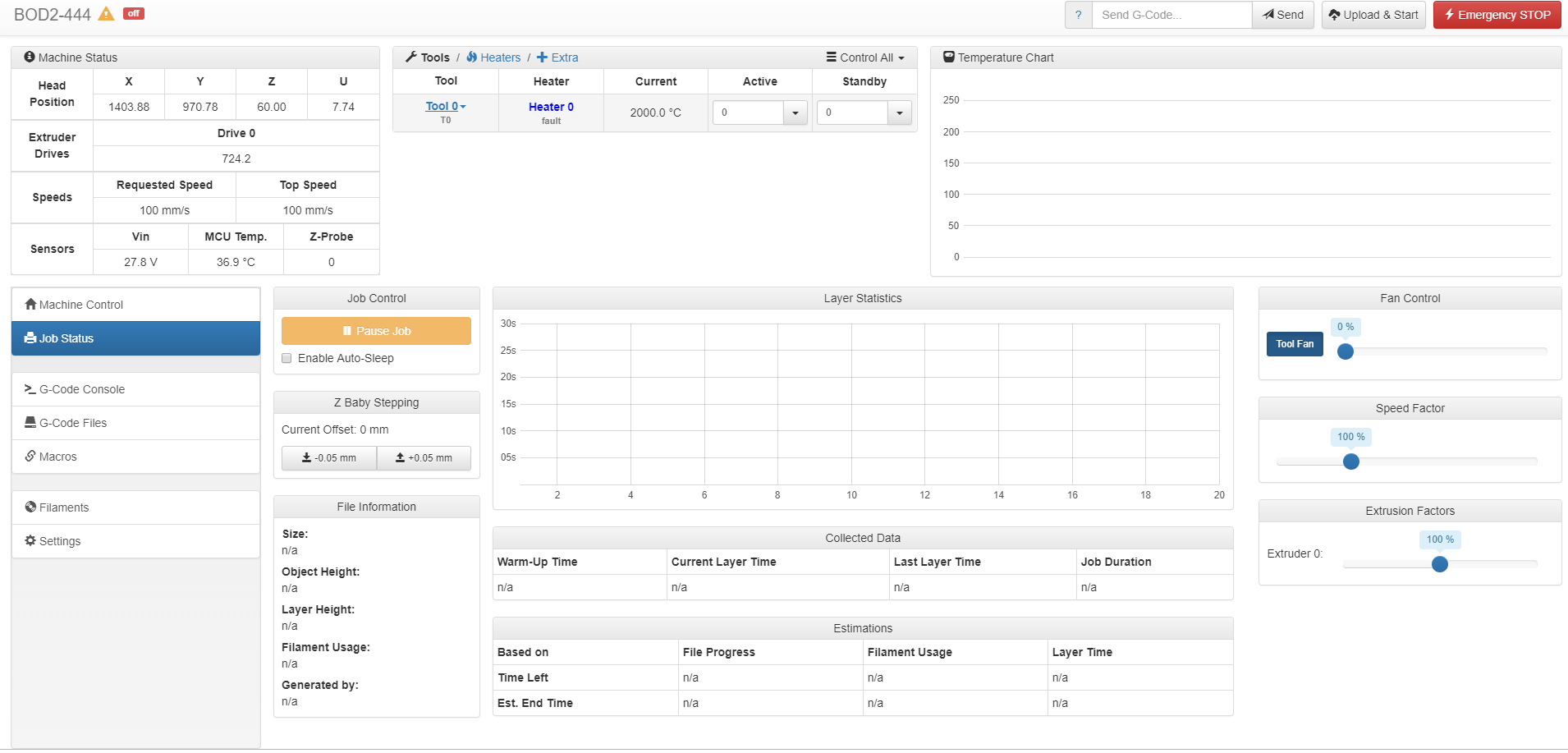This screenshot has height=753, width=1568.
Task: Open the Filaments page
Action: click(x=135, y=507)
